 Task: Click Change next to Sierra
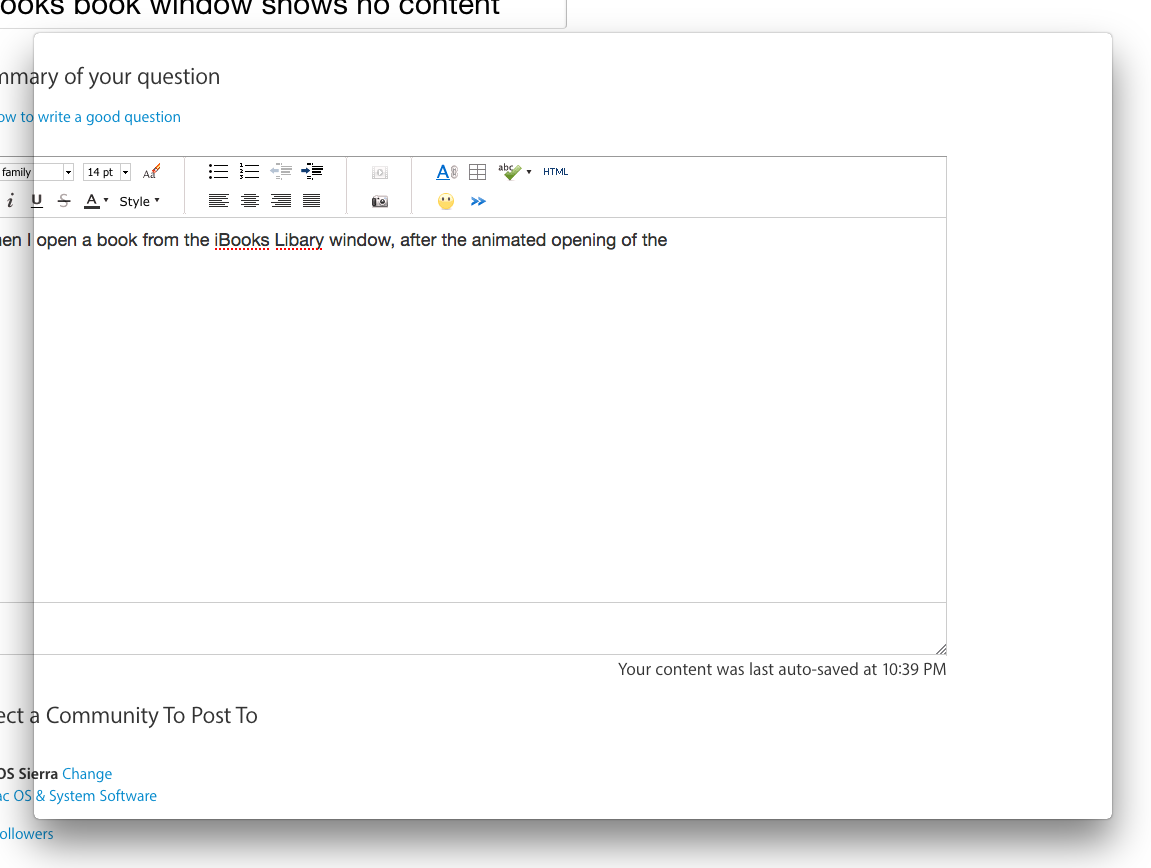click(x=87, y=773)
